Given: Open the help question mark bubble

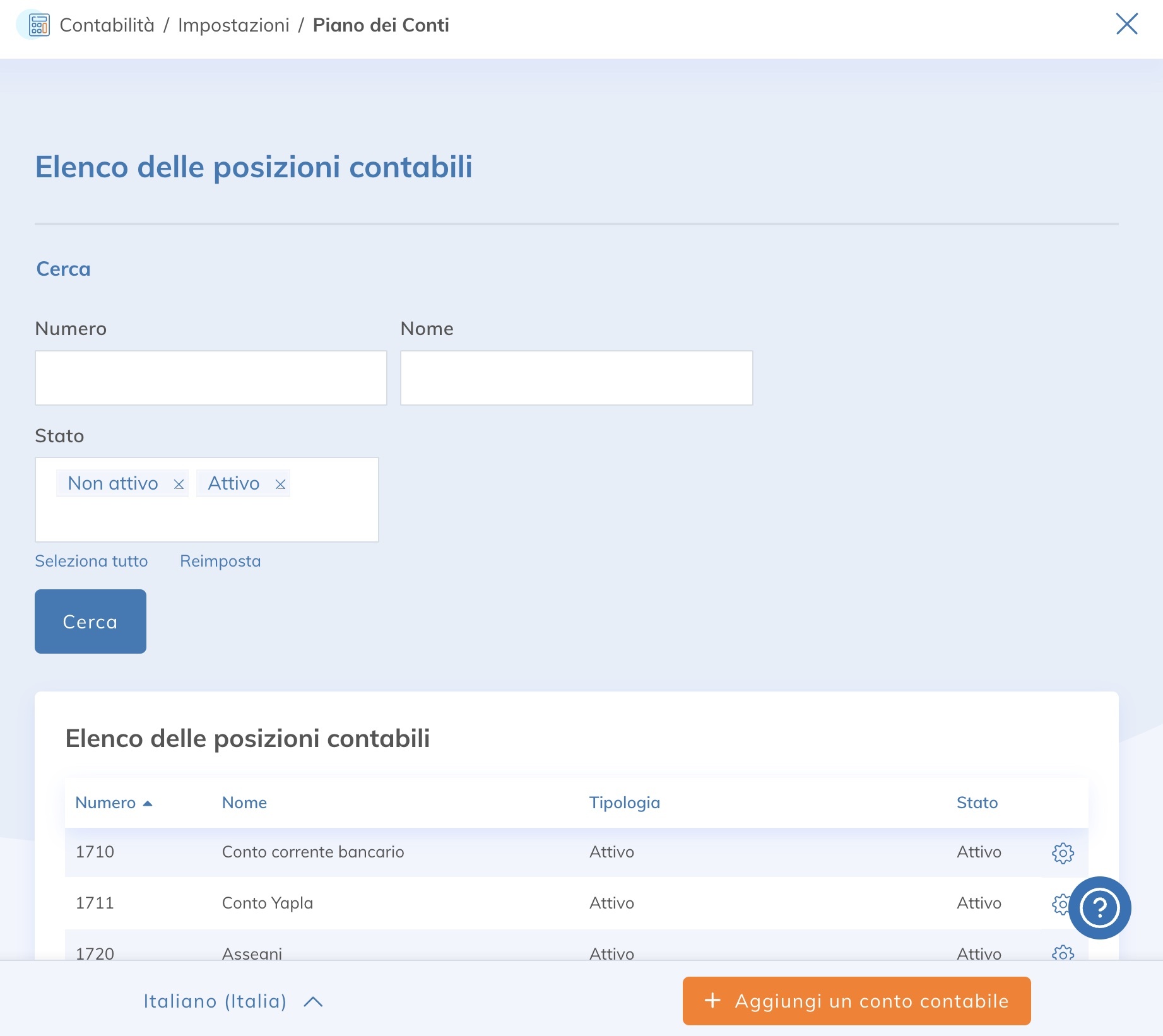Looking at the screenshot, I should pyautogui.click(x=1100, y=907).
